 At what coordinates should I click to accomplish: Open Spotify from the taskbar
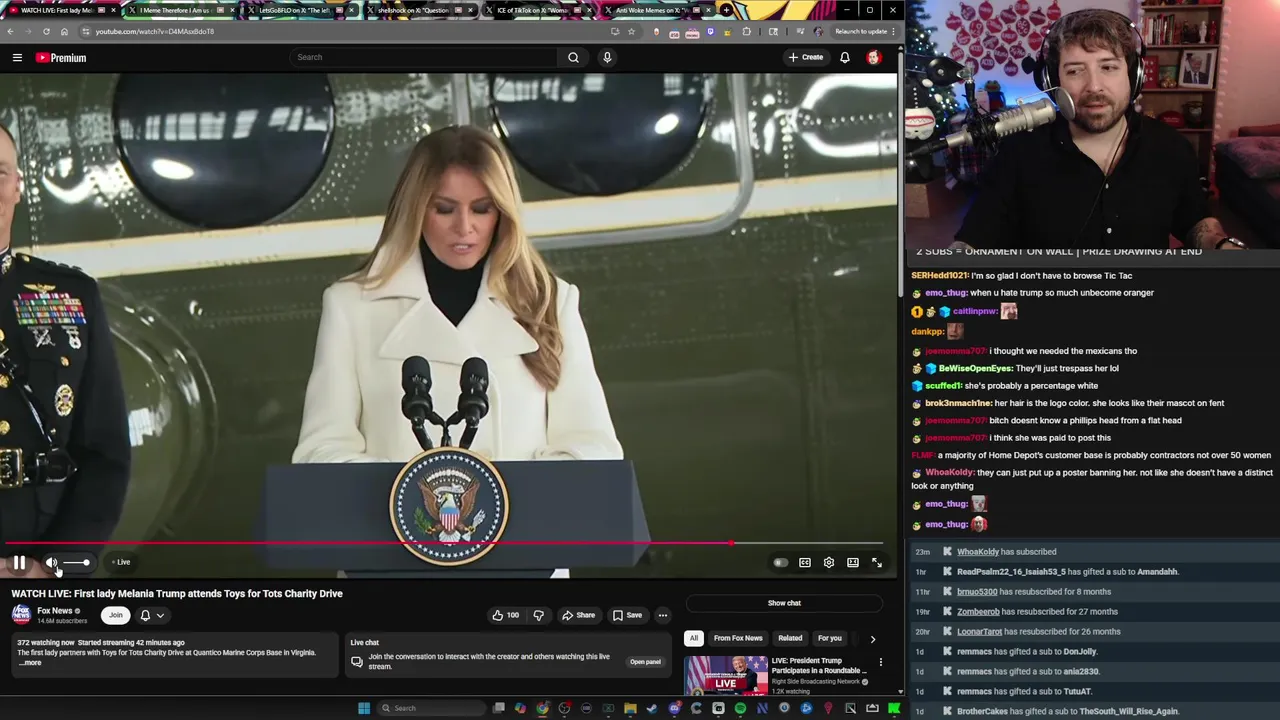coord(740,708)
